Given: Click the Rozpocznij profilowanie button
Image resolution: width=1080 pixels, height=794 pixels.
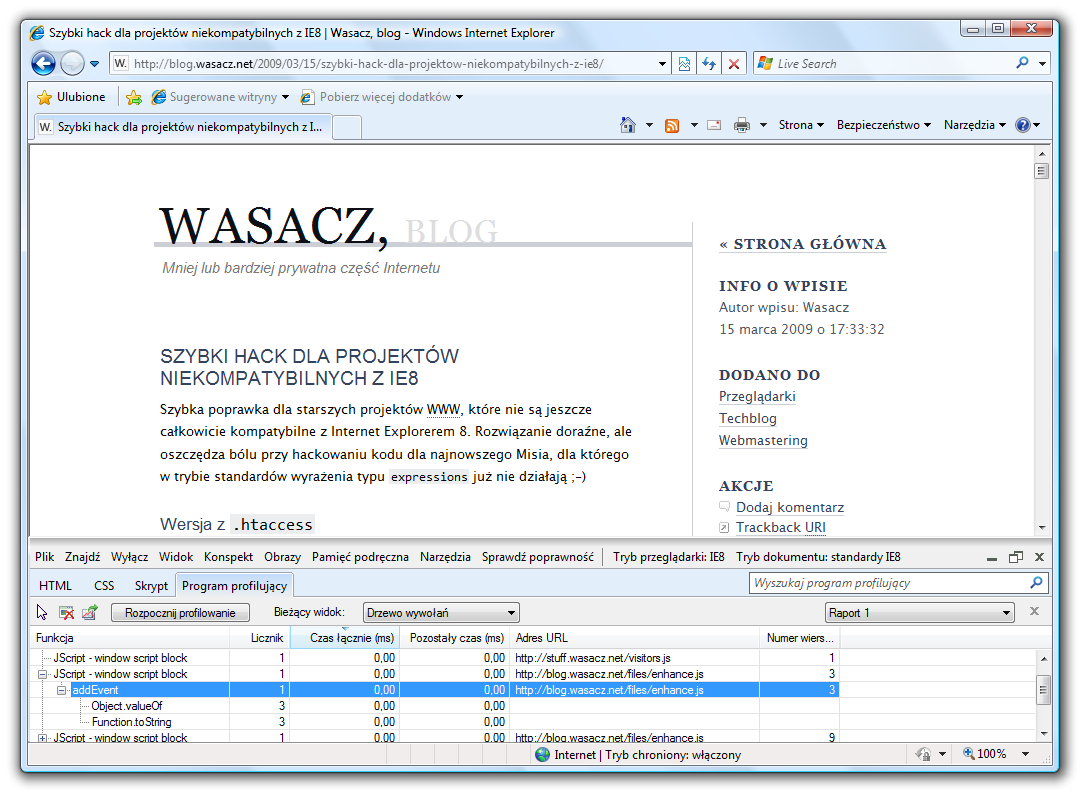Looking at the screenshot, I should 180,613.
